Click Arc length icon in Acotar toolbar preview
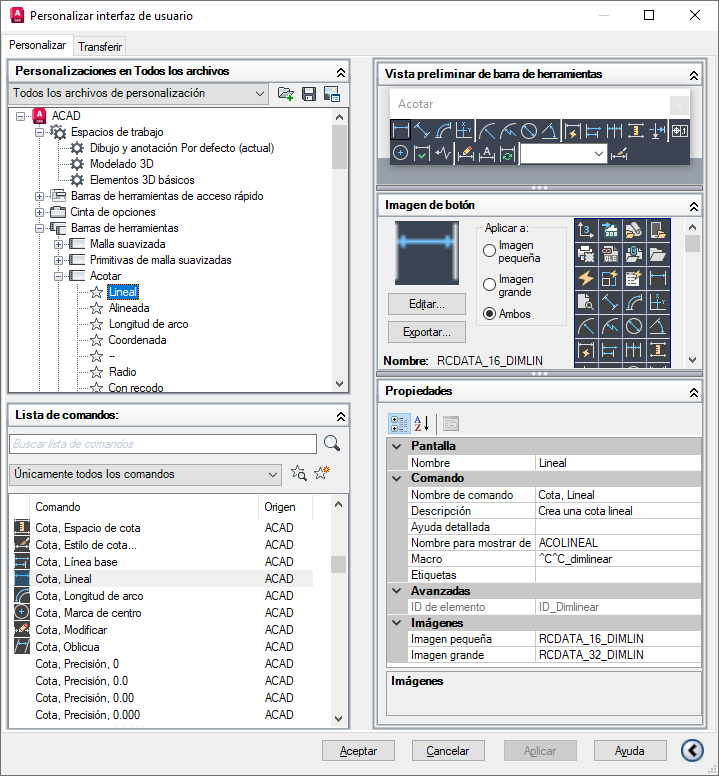Image resolution: width=719 pixels, height=776 pixels. (443, 131)
